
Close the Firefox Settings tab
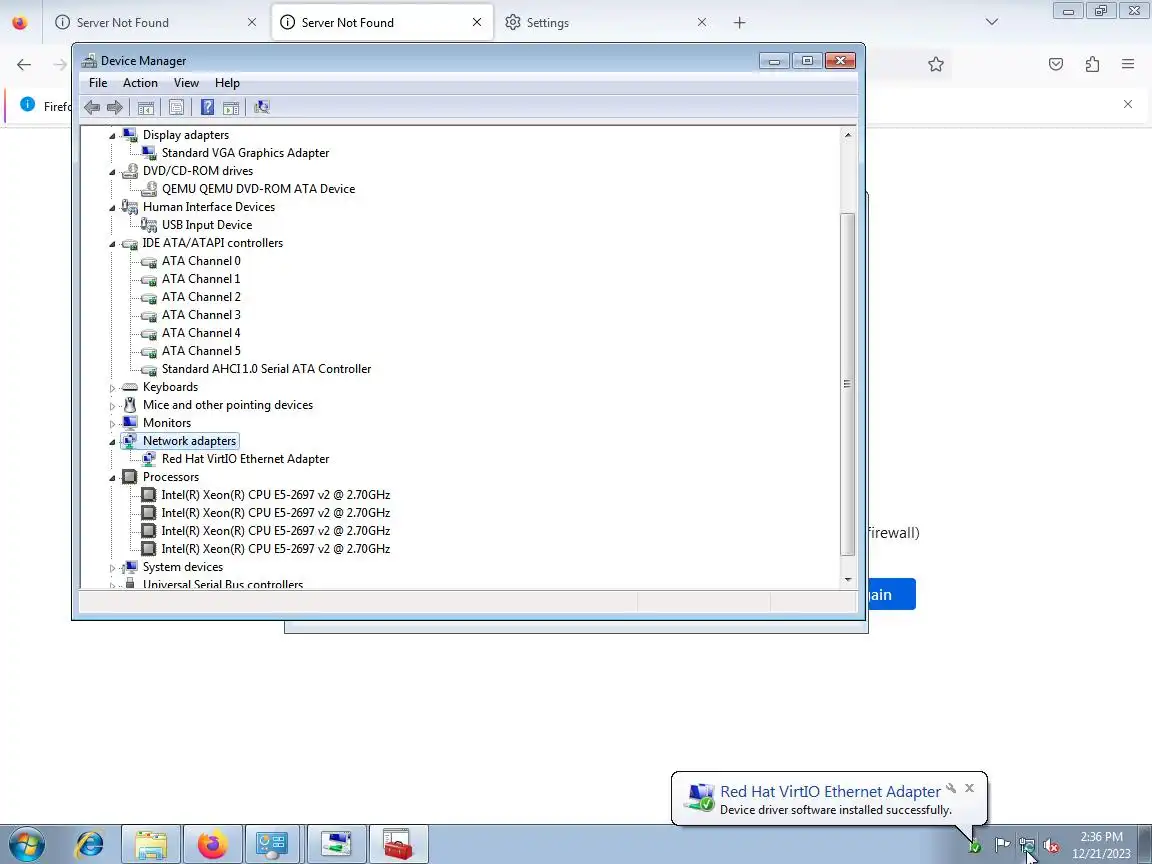point(702,23)
